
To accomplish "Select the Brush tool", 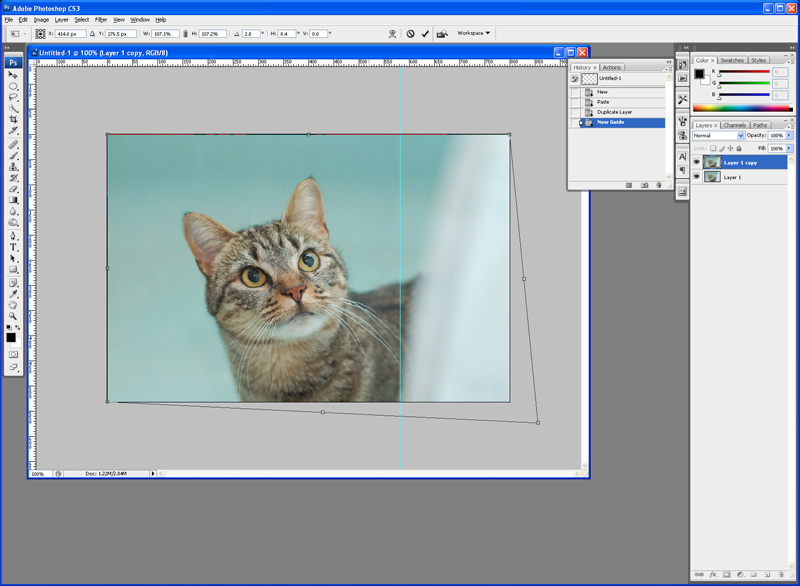I will click(x=13, y=156).
